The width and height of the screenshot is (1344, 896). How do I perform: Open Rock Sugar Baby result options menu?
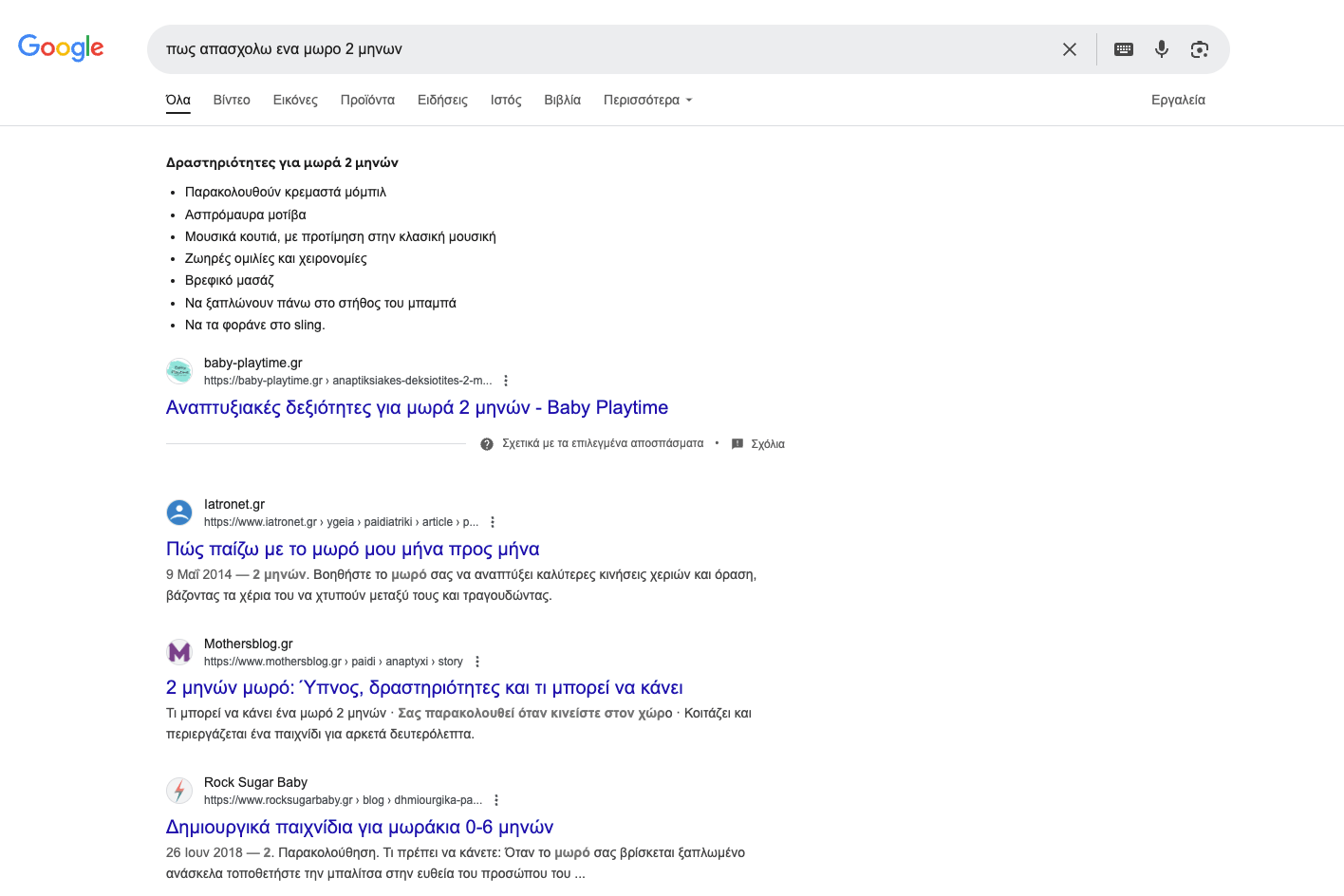pos(496,800)
